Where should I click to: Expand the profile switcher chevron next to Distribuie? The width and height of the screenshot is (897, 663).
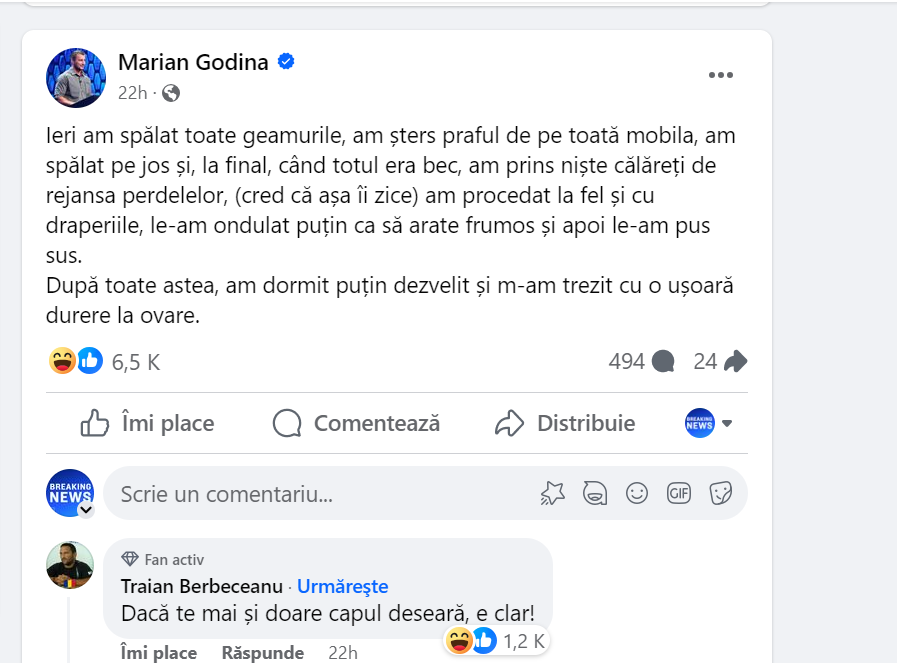(727, 423)
